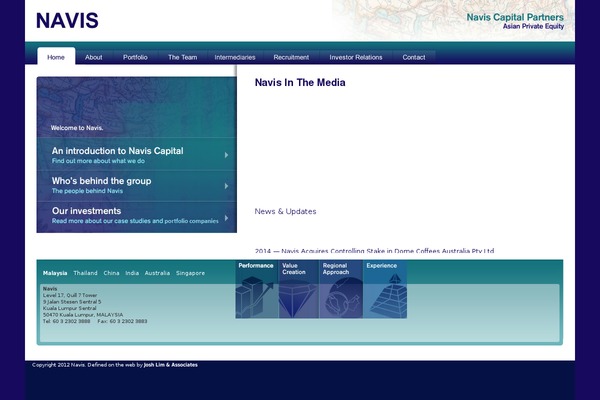The width and height of the screenshot is (600, 400).
Task: Open Who's behind the group
Action: click(x=101, y=181)
